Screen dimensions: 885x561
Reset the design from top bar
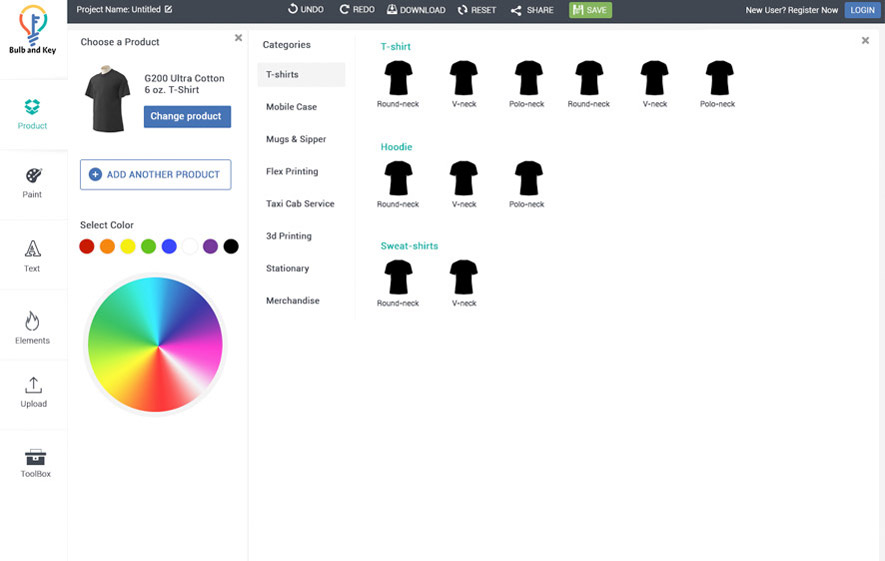[x=476, y=10]
